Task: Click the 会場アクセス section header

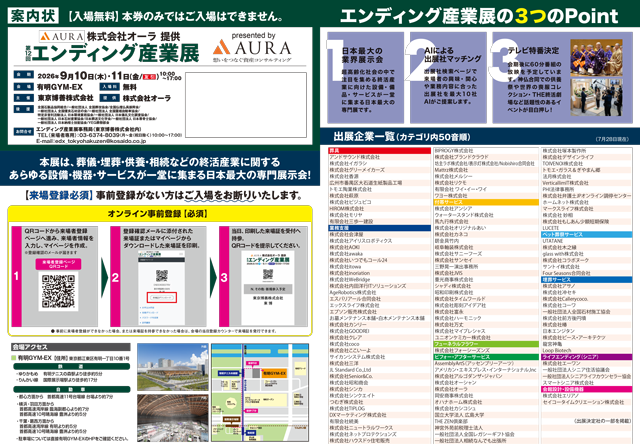Action: coord(71,347)
